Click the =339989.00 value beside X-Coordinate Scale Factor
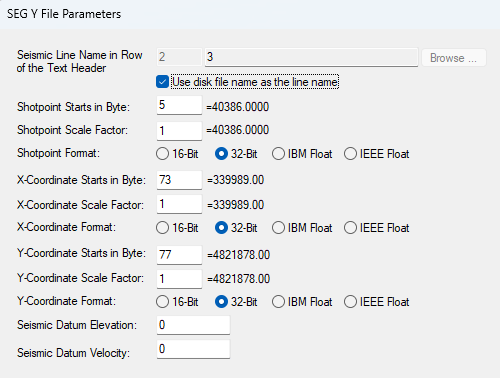500x378 pixels. click(235, 205)
